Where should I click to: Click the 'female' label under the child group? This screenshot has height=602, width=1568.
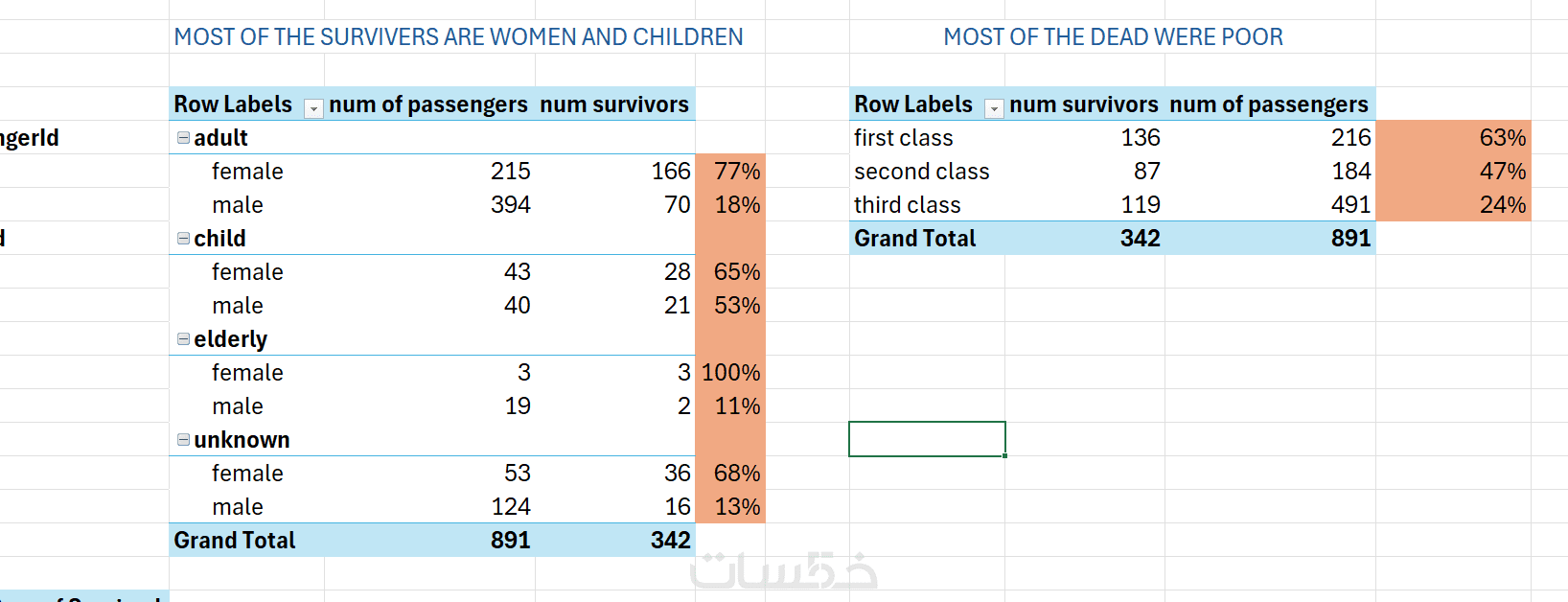pyautogui.click(x=247, y=272)
